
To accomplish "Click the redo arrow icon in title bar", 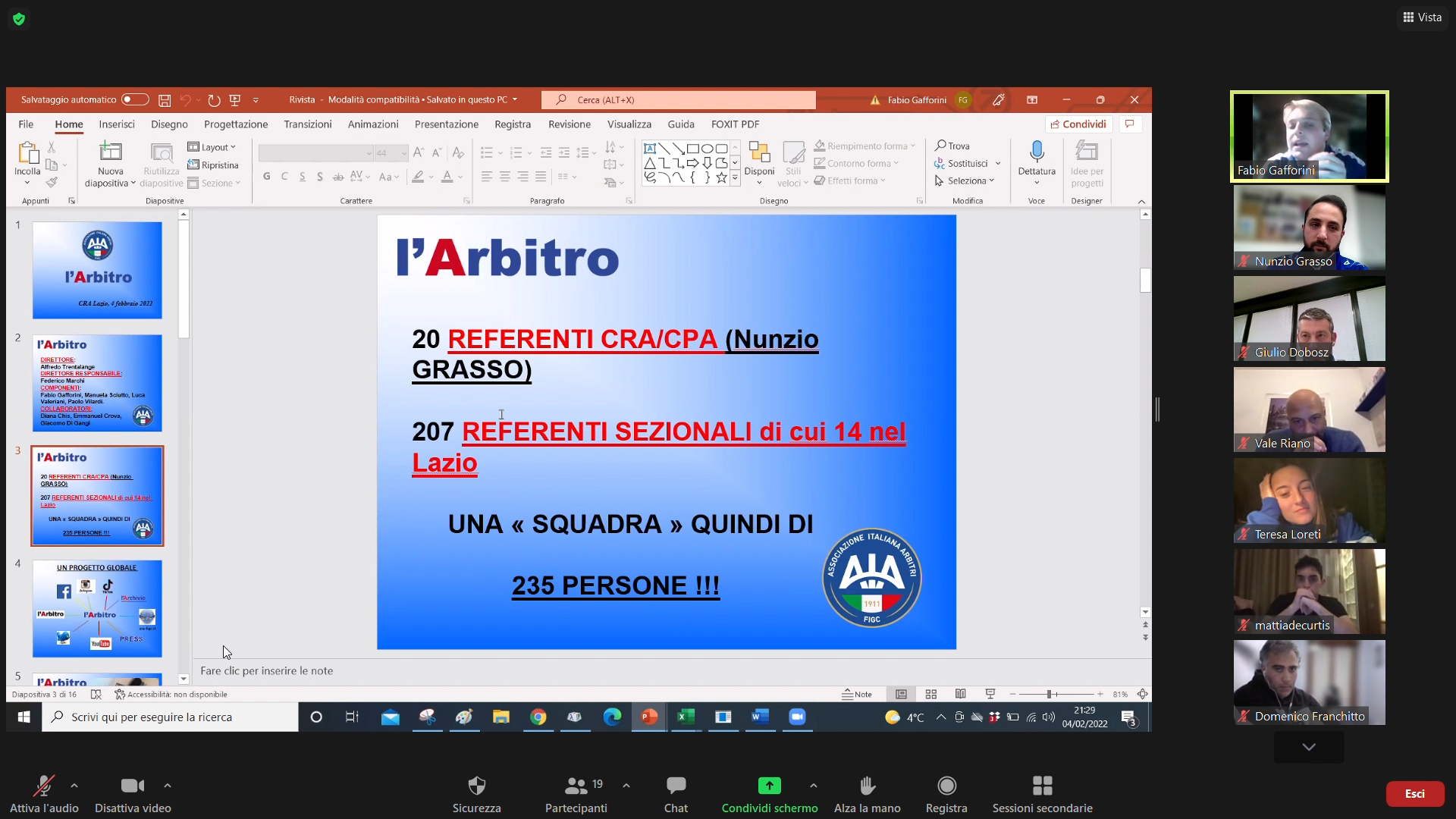I will (x=215, y=100).
